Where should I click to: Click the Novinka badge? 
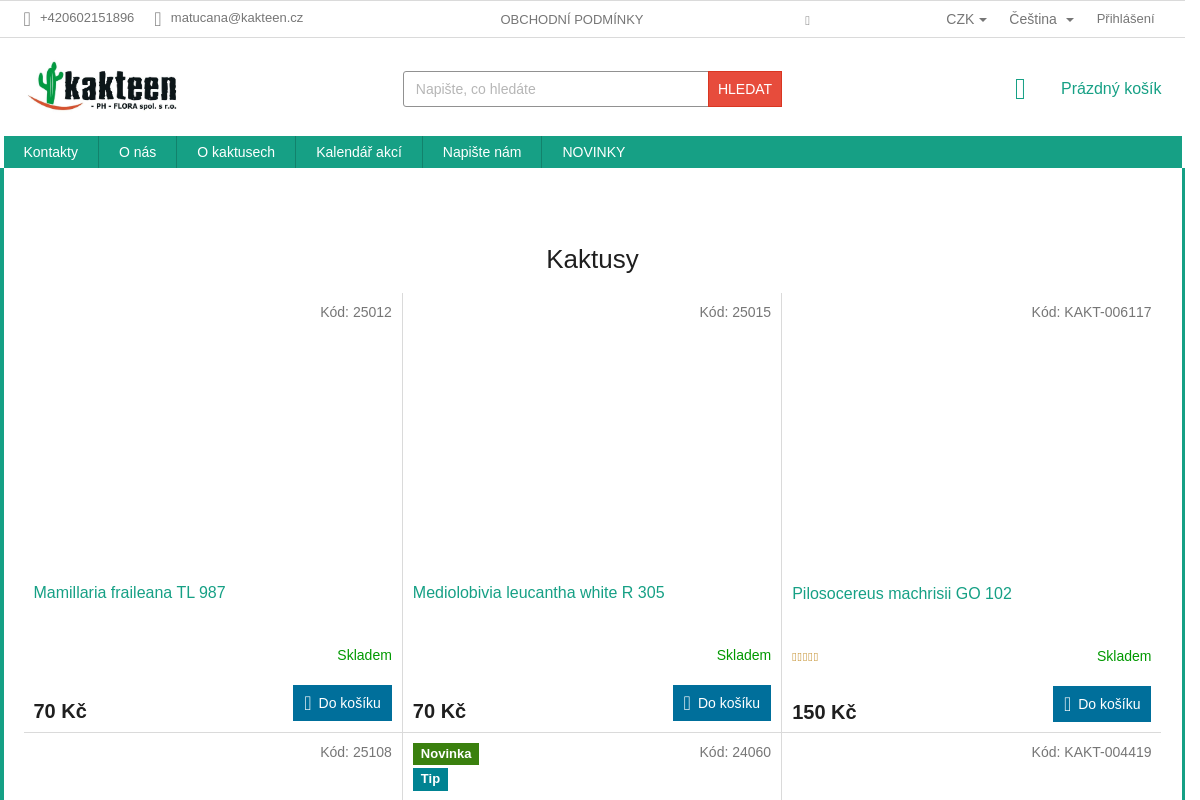(446, 754)
